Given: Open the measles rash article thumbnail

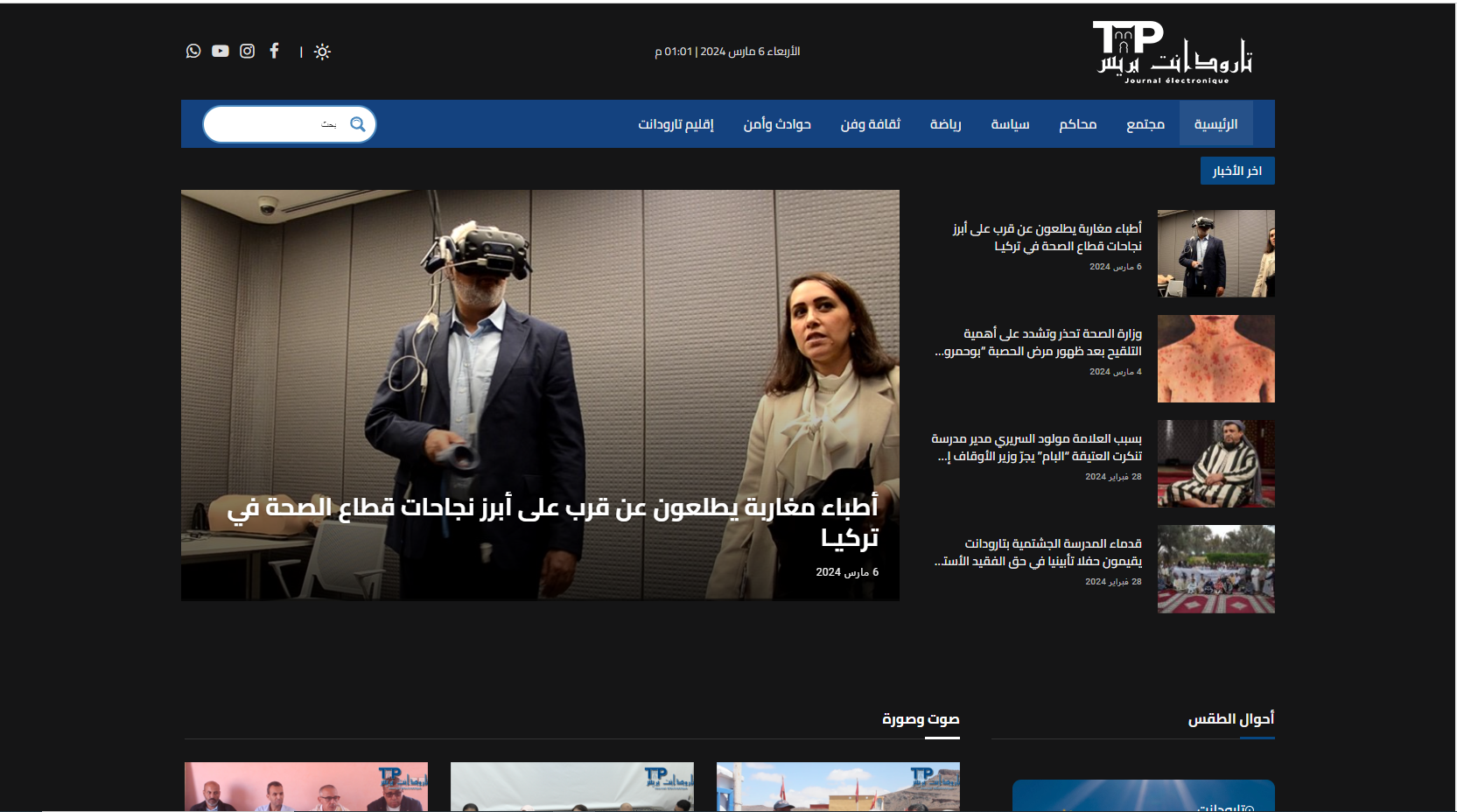Looking at the screenshot, I should pyautogui.click(x=1215, y=359).
